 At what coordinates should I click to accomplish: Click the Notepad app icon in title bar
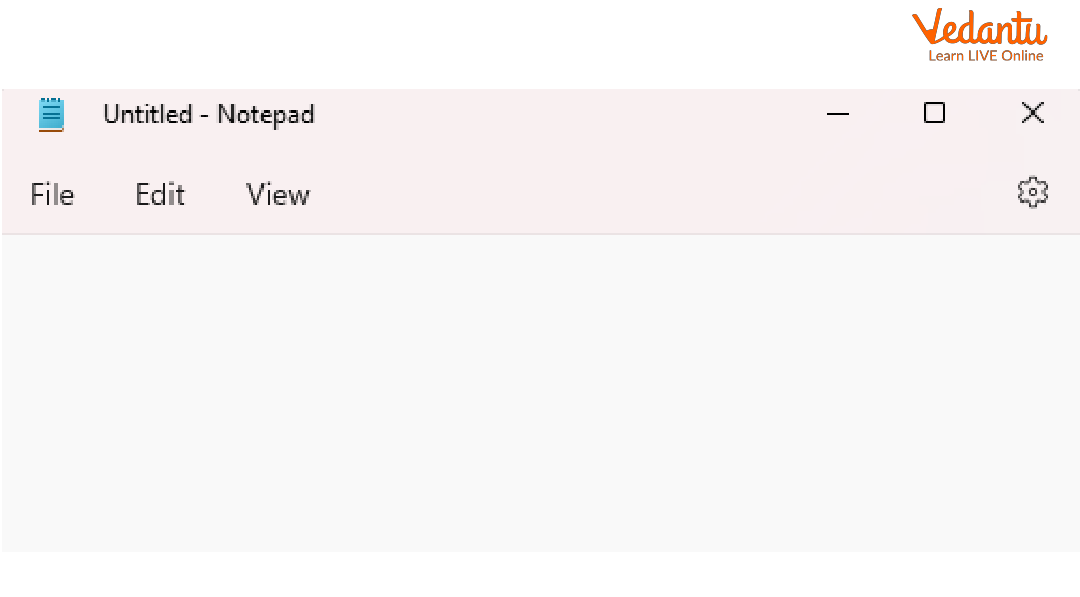coord(51,114)
